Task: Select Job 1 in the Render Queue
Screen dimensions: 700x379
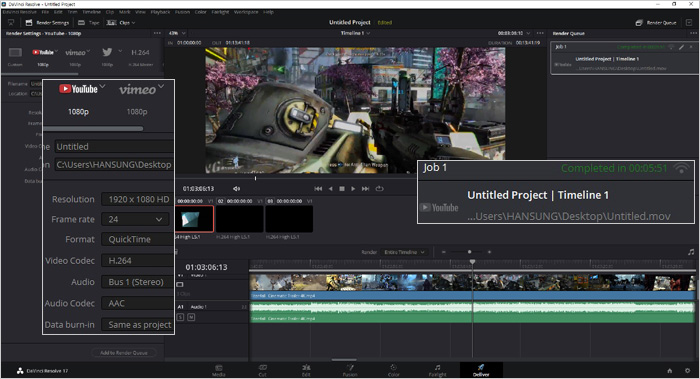Action: tap(625, 58)
